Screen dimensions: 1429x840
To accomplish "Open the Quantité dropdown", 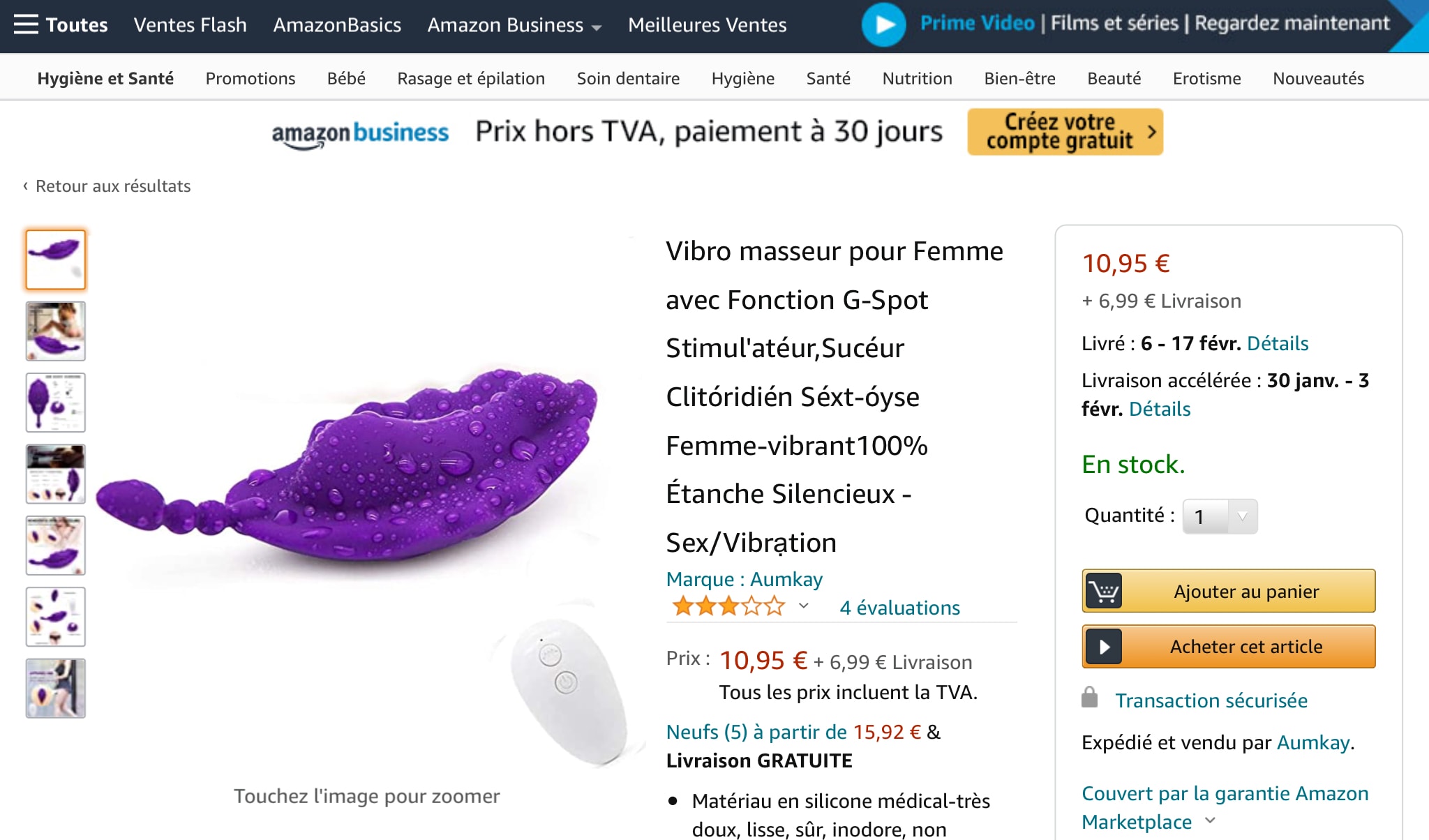I will point(1220,517).
